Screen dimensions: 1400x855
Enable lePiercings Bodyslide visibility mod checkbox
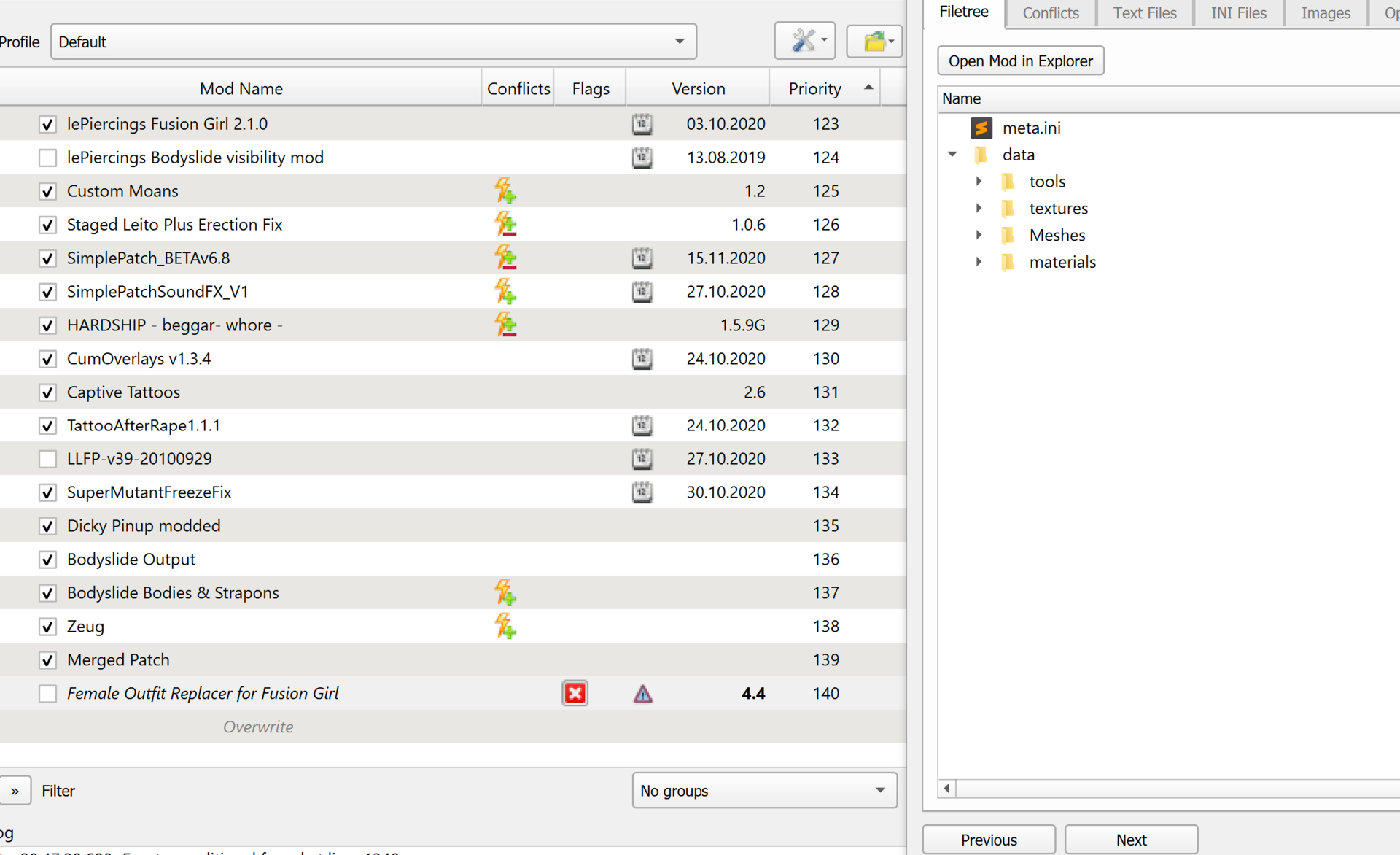pyautogui.click(x=47, y=158)
